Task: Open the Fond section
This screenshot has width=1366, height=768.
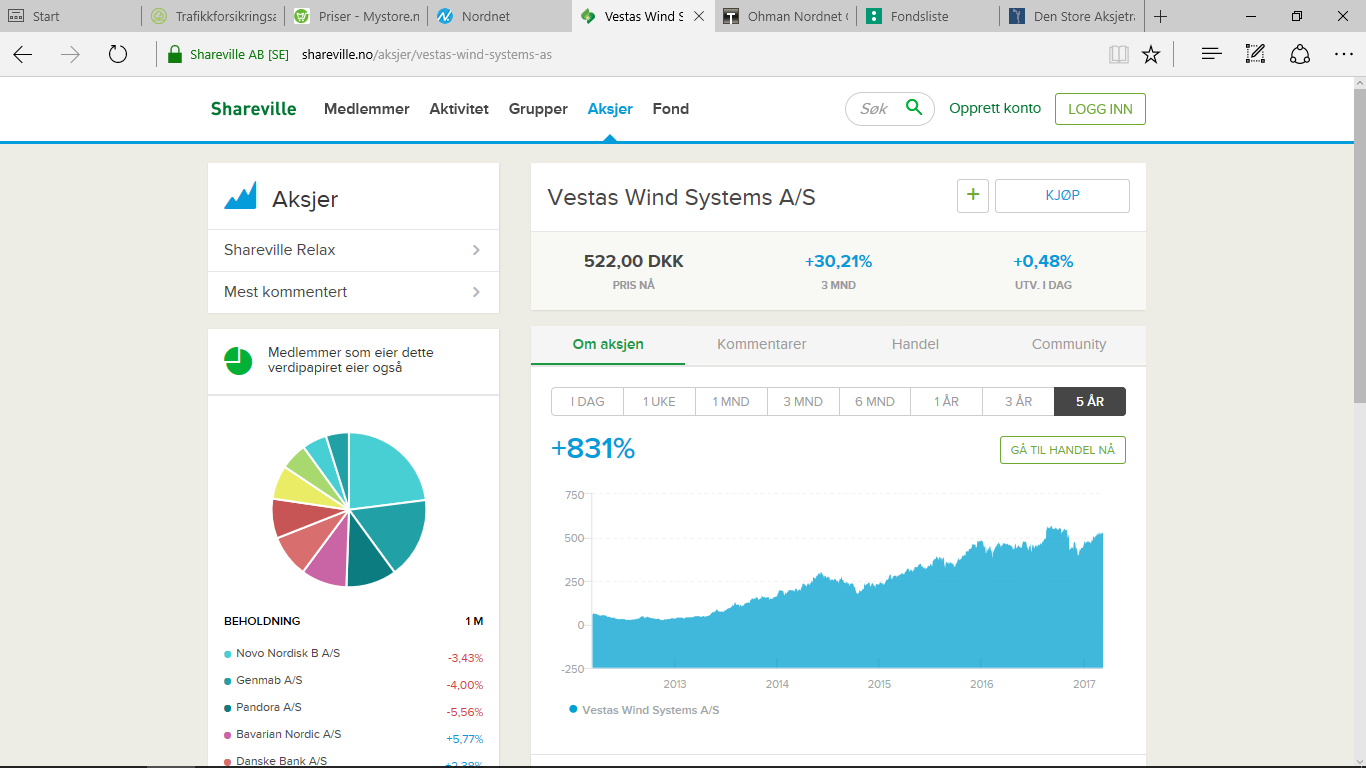Action: pos(671,109)
